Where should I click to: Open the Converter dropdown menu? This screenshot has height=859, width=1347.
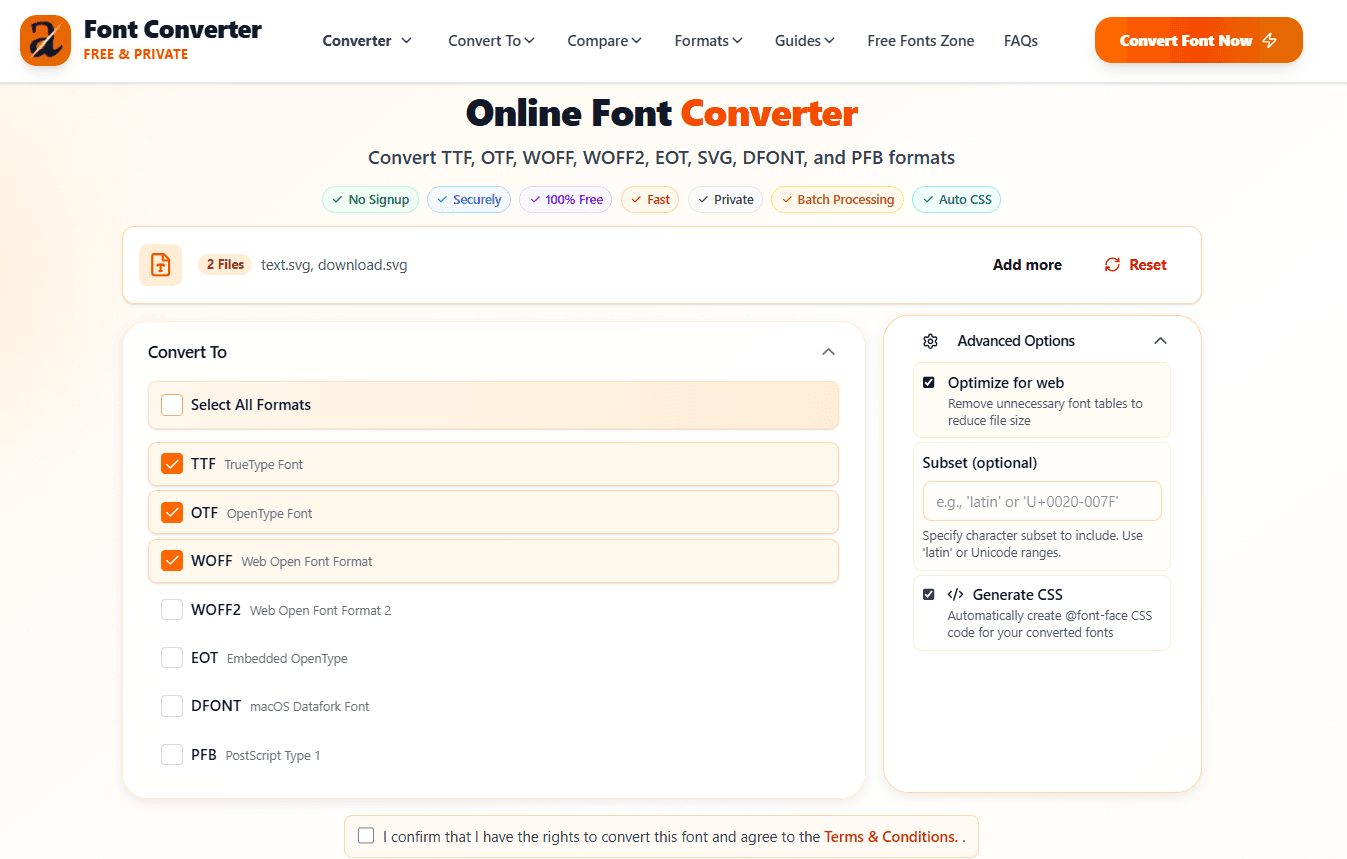click(x=367, y=41)
